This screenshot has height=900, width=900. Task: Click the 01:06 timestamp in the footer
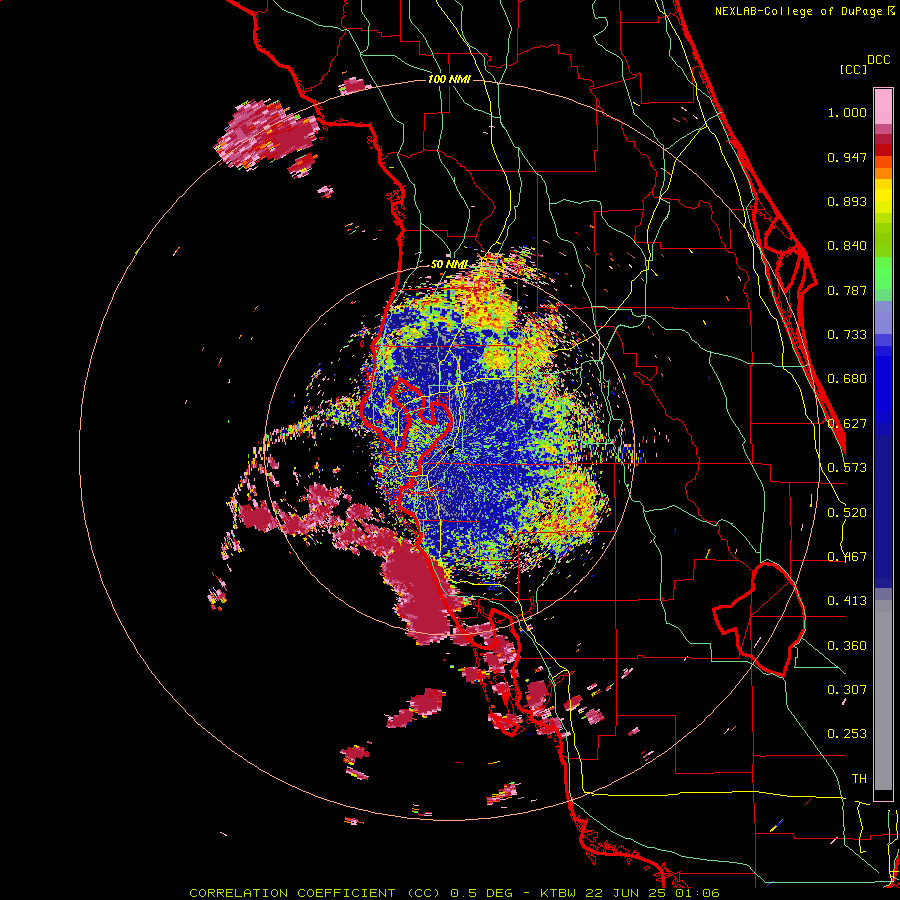click(699, 893)
